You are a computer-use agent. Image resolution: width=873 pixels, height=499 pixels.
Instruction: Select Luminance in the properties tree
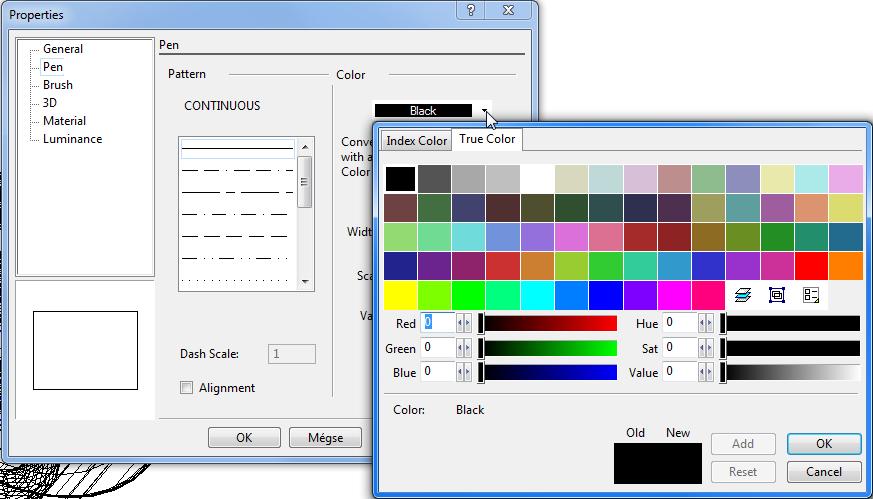(x=72, y=139)
